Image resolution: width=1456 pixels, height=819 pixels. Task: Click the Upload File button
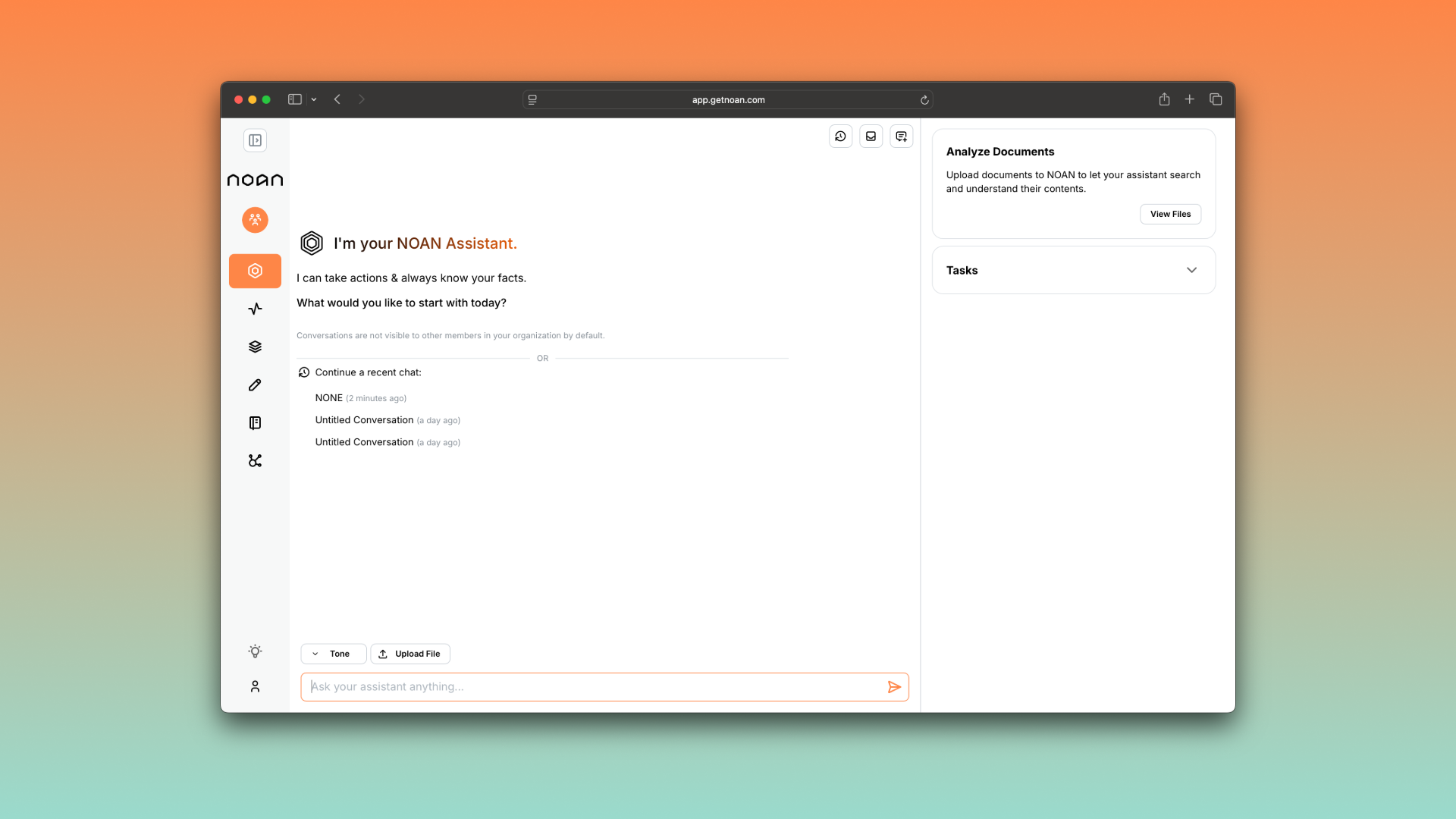coord(410,653)
